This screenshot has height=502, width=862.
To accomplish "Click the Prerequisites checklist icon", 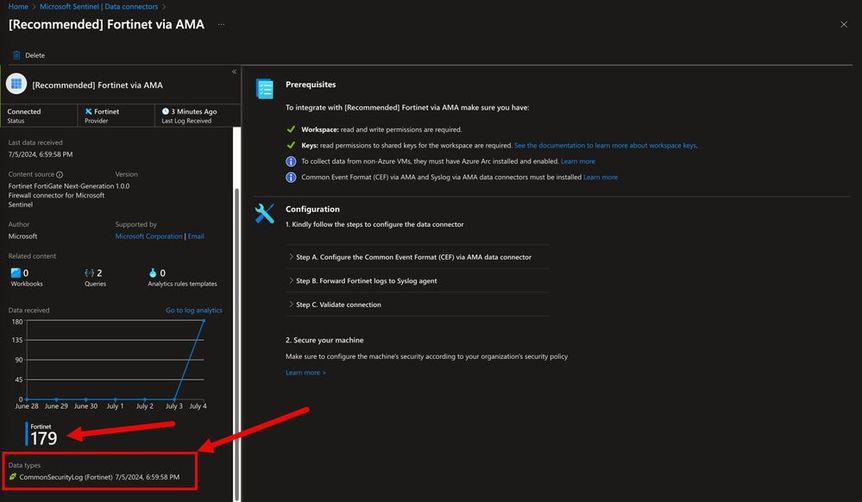I will pos(265,88).
